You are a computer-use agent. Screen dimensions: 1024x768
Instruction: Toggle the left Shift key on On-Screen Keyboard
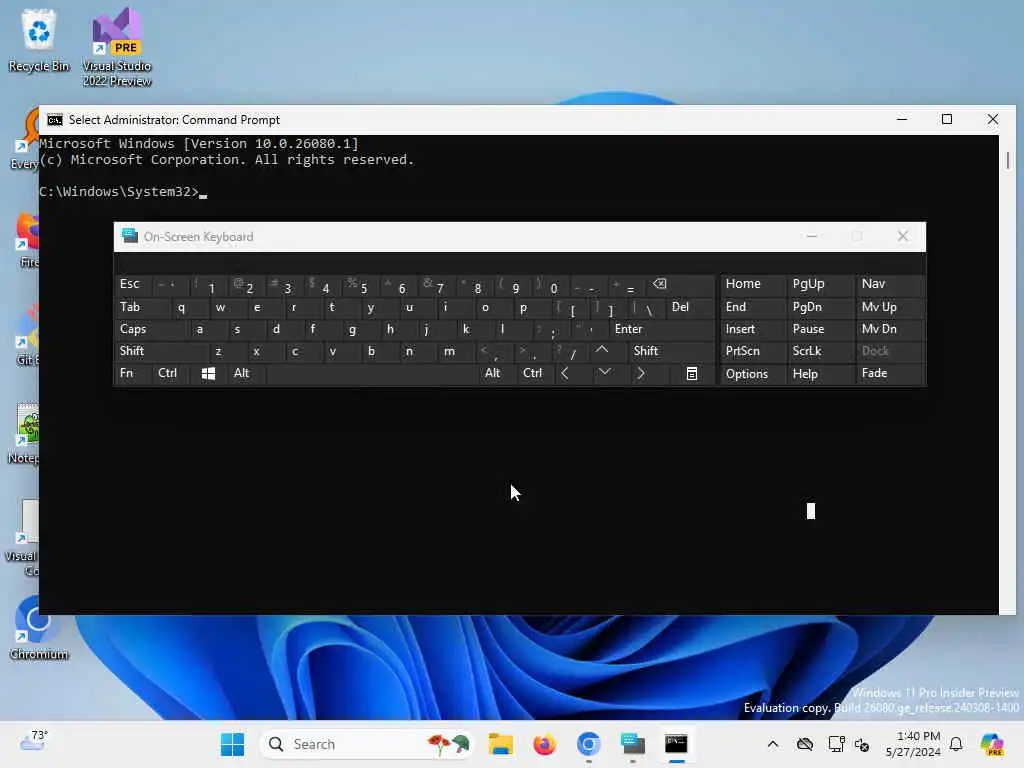point(161,351)
